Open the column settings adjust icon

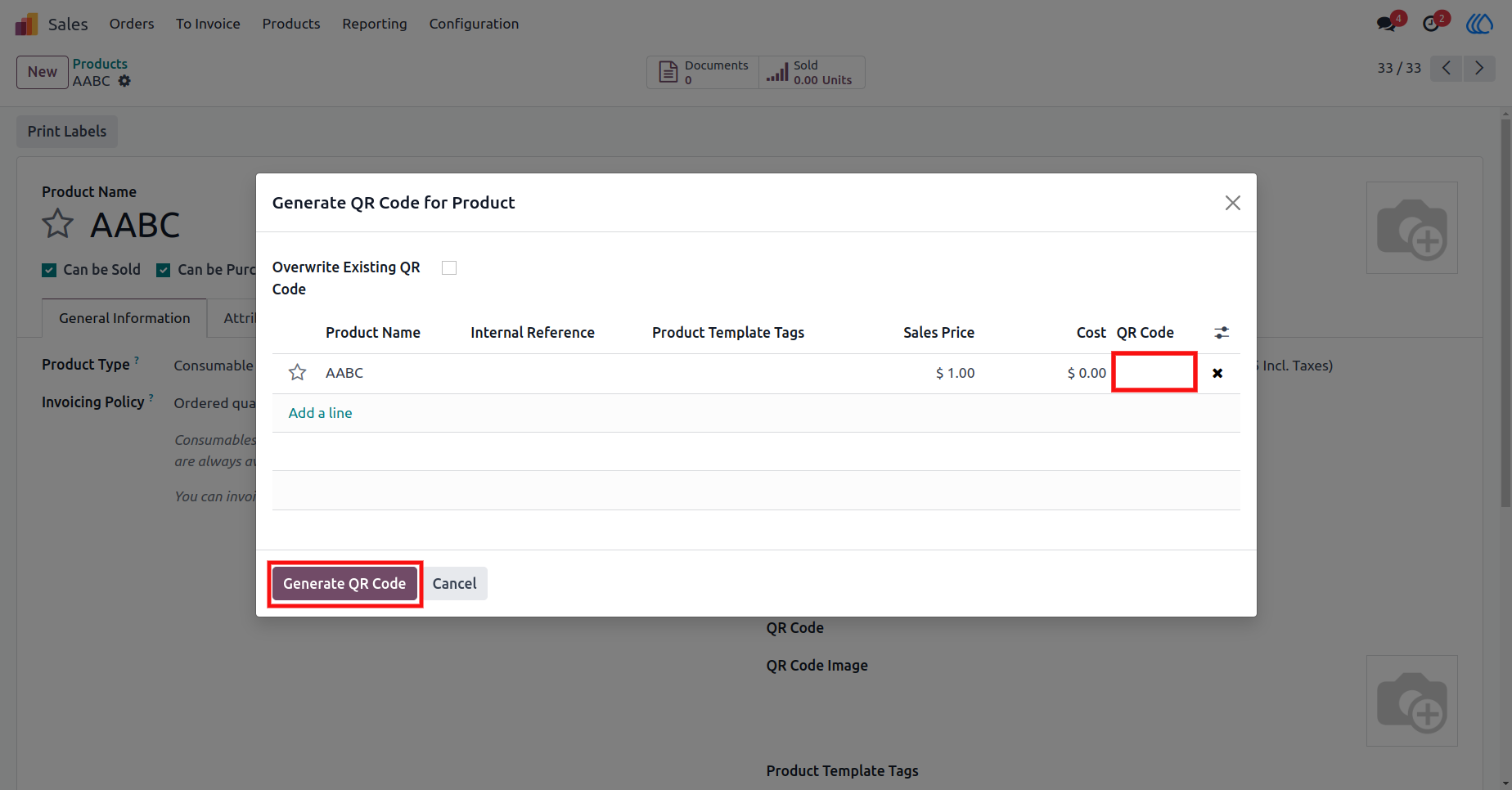[1222, 333]
